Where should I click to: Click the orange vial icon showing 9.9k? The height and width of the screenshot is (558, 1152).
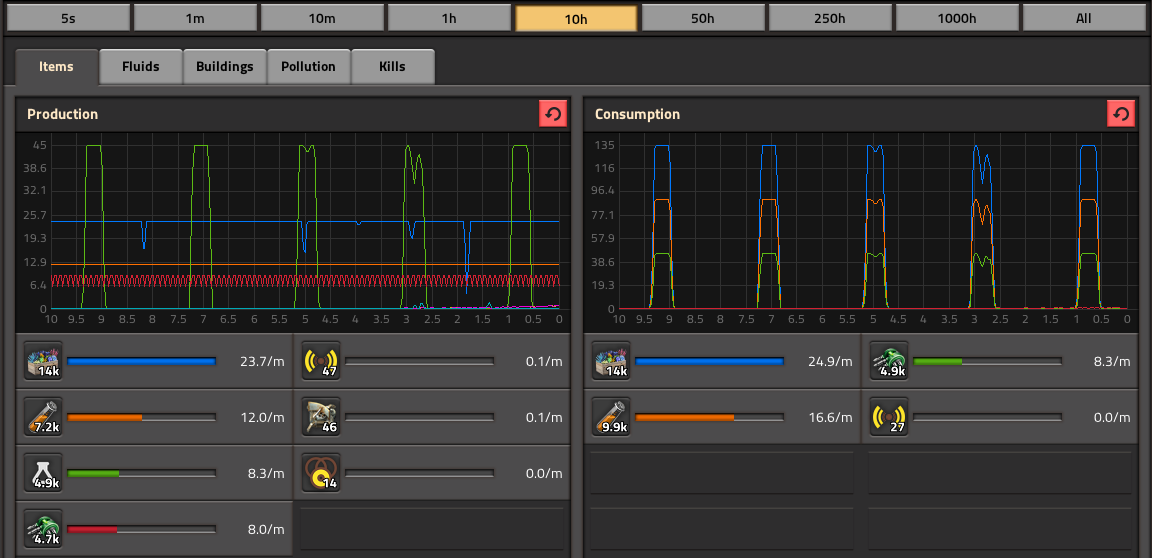(x=611, y=417)
